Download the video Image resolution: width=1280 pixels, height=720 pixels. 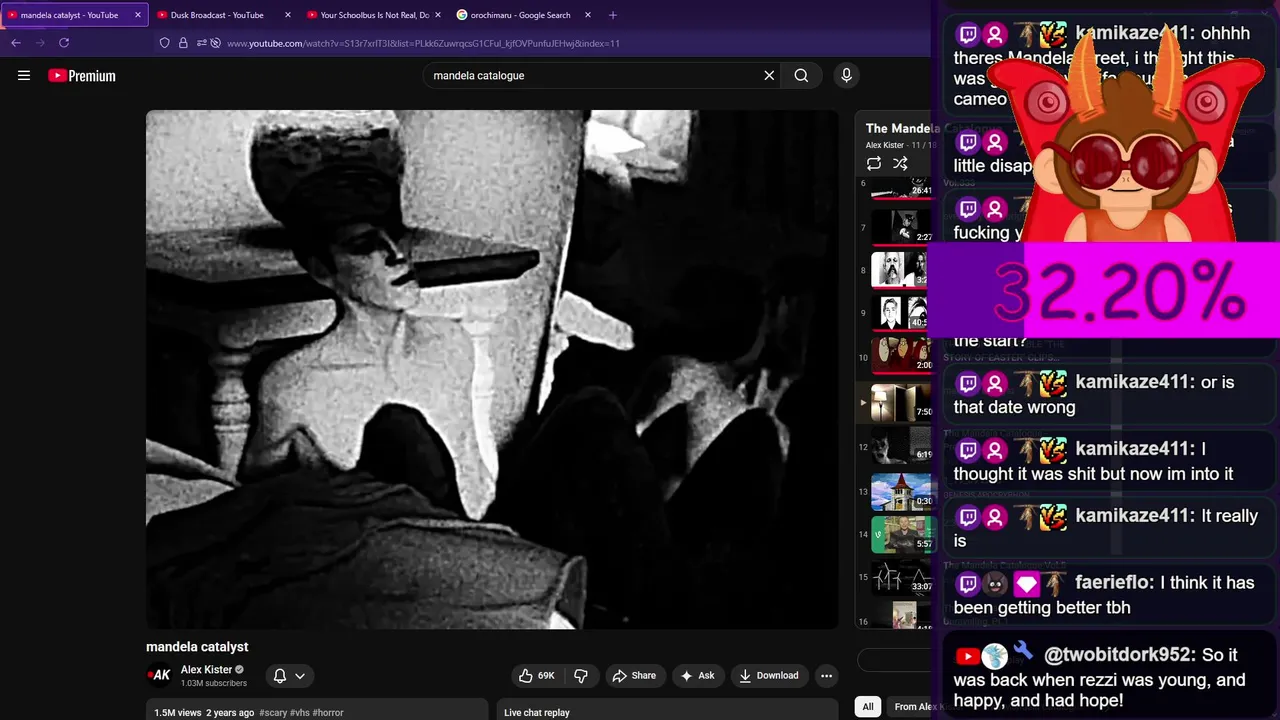point(769,676)
